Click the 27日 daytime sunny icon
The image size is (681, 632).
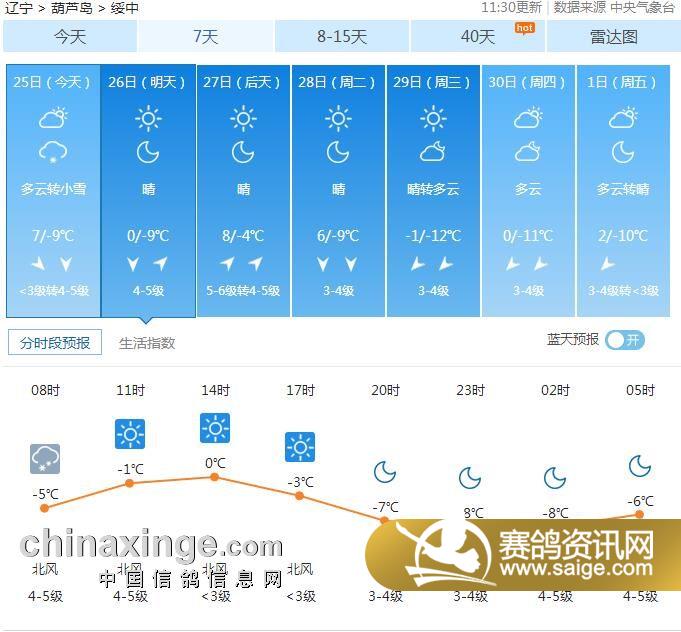pos(243,118)
